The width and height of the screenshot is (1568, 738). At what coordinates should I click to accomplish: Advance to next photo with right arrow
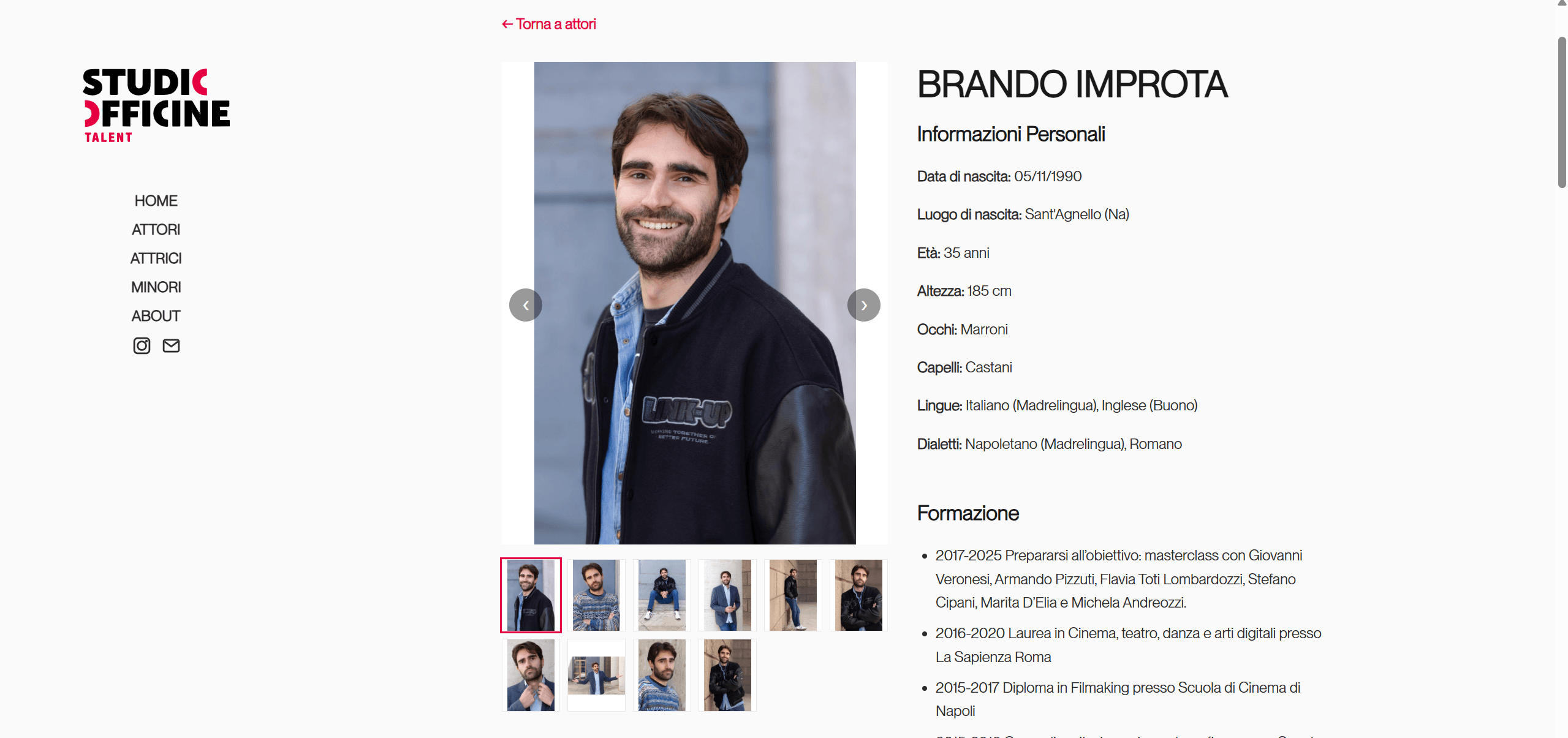864,305
